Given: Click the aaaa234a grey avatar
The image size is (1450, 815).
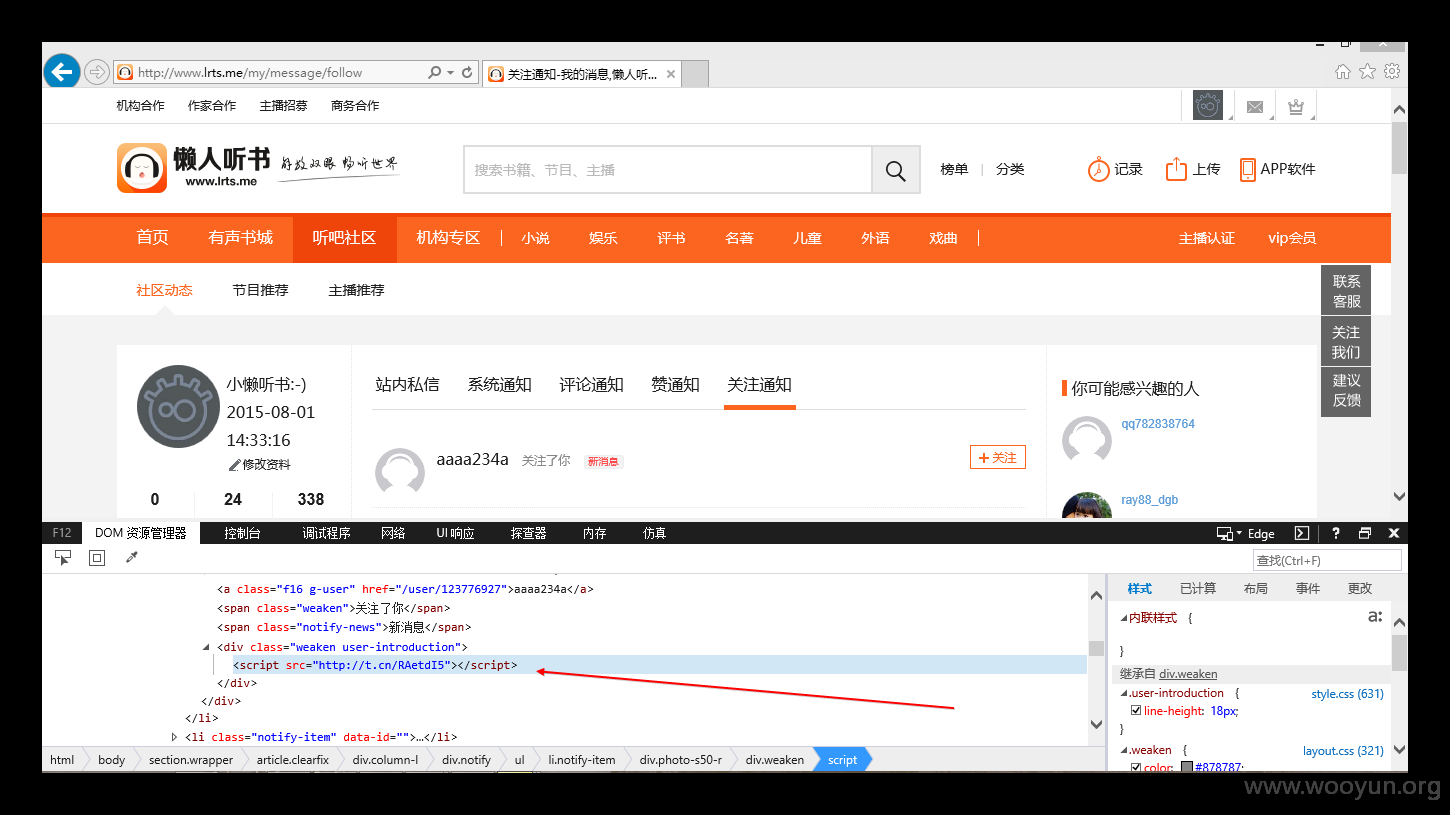Looking at the screenshot, I should [400, 472].
